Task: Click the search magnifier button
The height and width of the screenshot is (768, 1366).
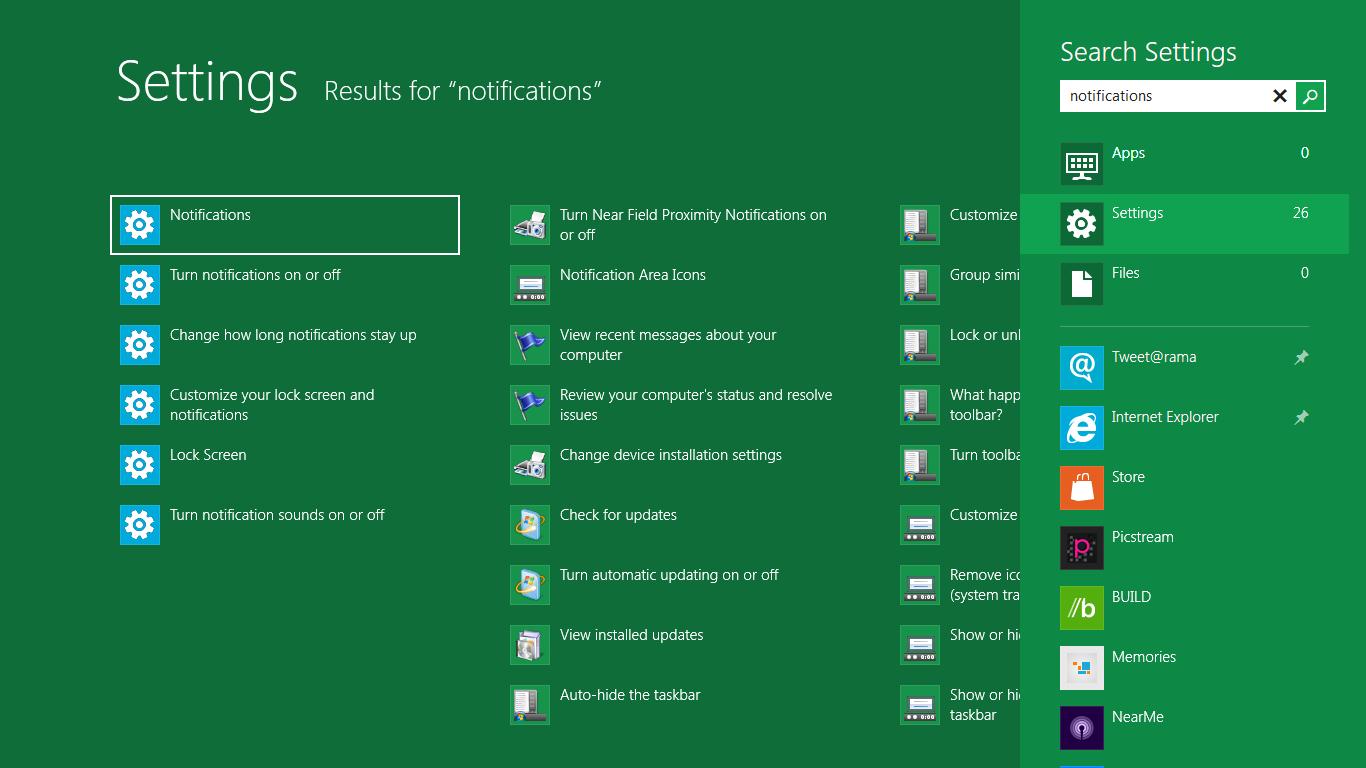Action: [1310, 96]
